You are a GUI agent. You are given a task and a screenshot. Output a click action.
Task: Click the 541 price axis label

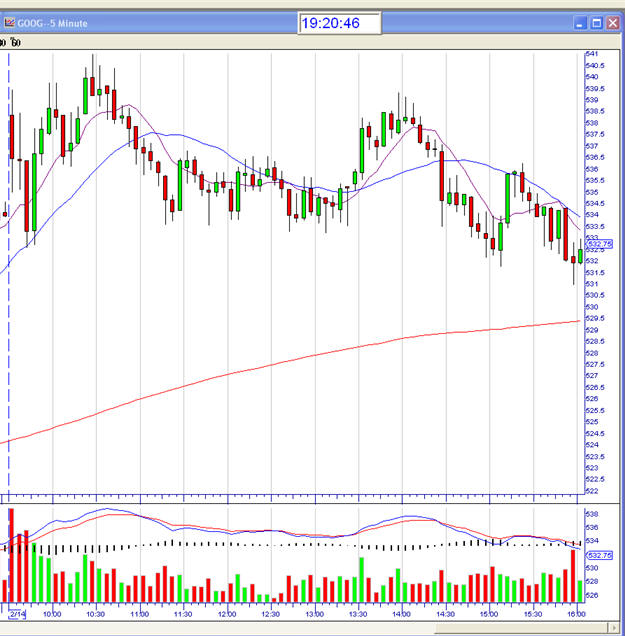(x=592, y=54)
